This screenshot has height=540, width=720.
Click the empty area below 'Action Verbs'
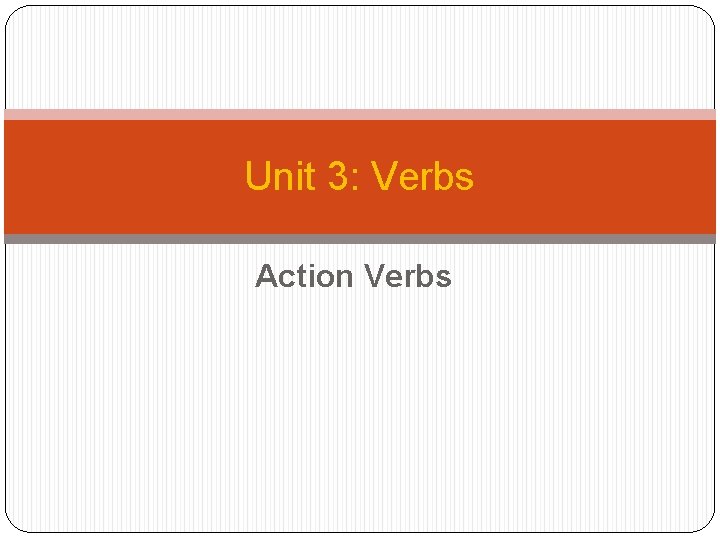click(360, 410)
